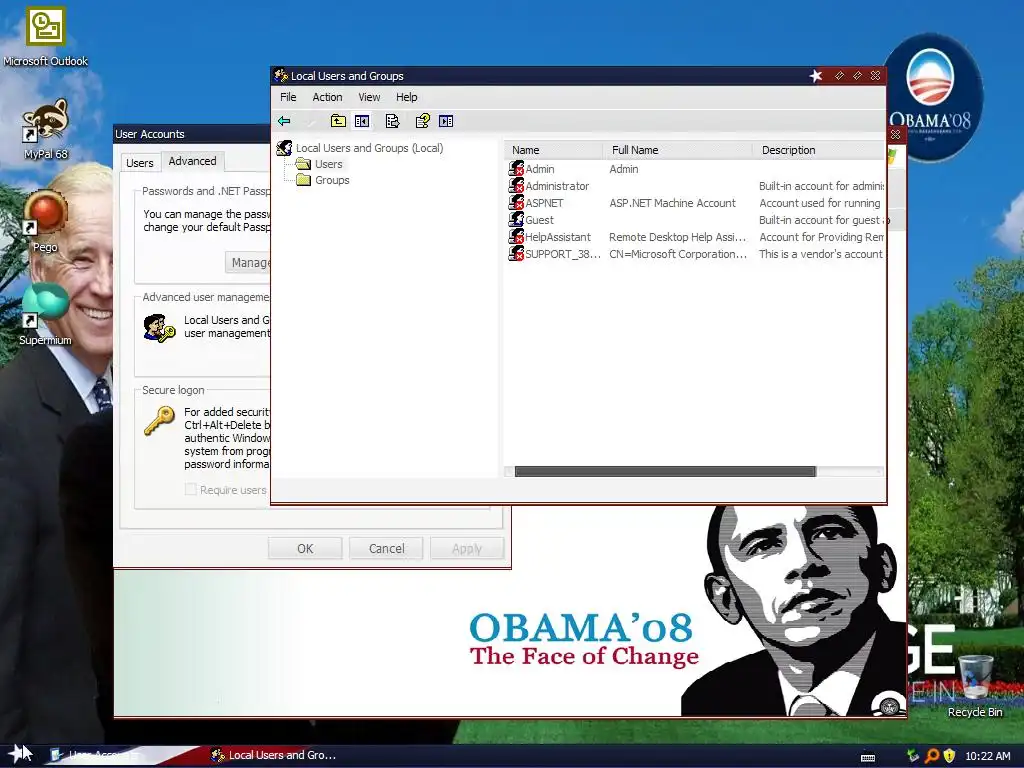Viewport: 1024px width, 768px height.
Task: Open the Action menu
Action: pos(327,97)
